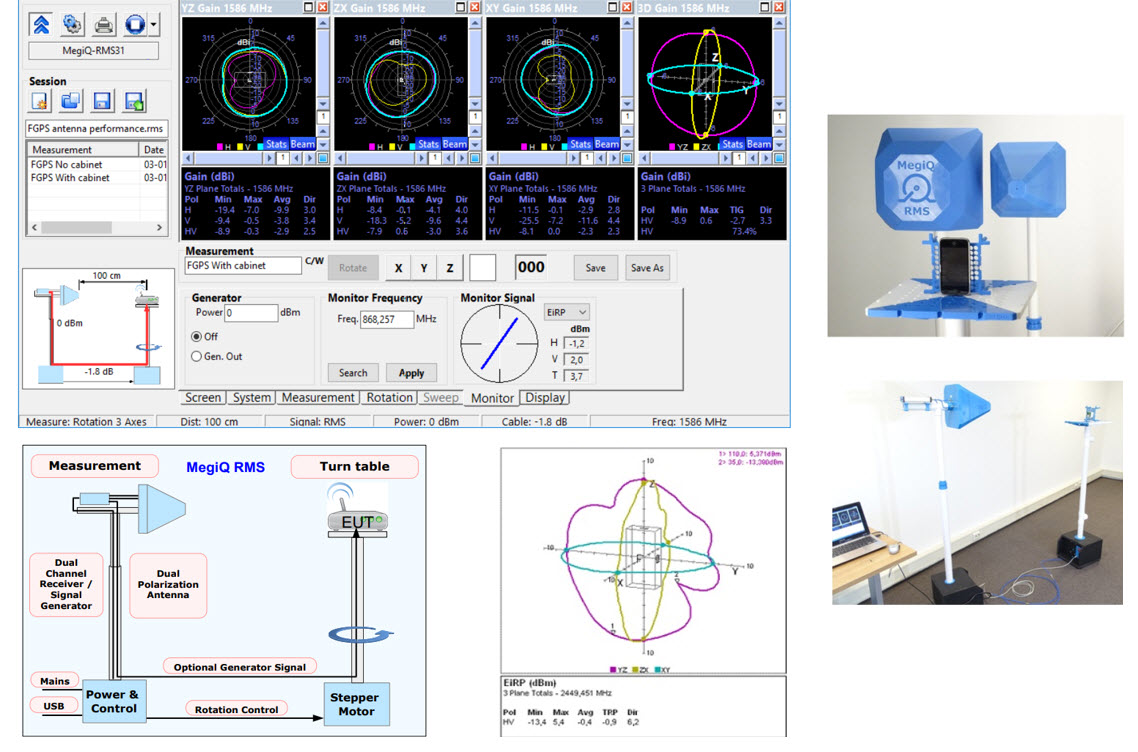Viewport: 1138px width, 752px height.
Task: Close the 3D Gain chart window
Action: (x=779, y=7)
